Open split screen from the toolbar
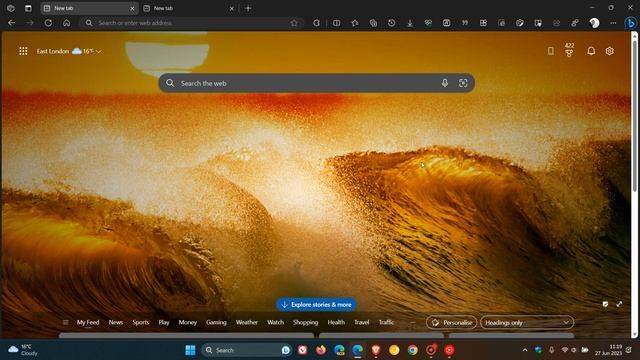 pyautogui.click(x=336, y=23)
